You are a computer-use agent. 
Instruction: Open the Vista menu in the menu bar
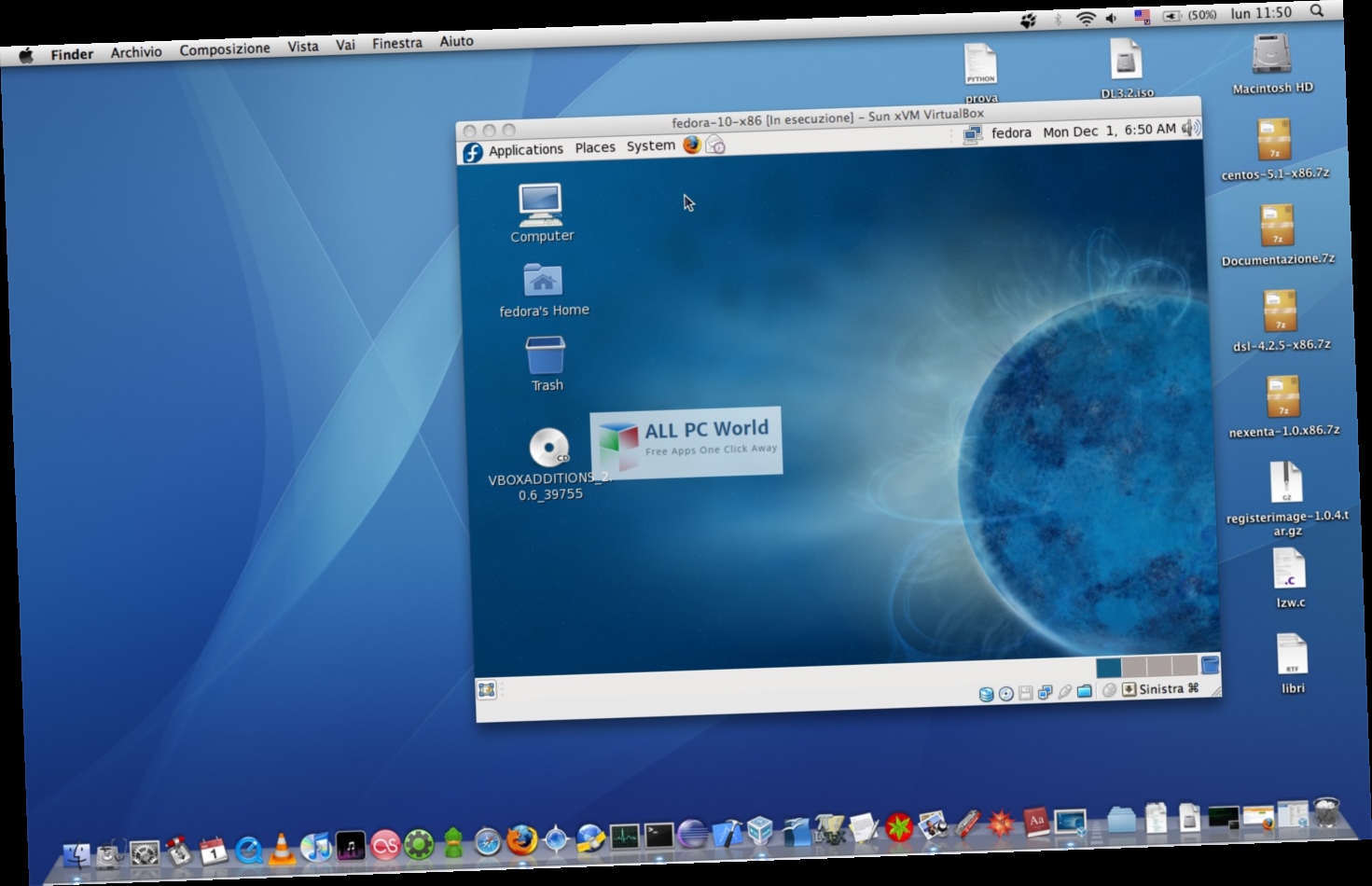click(x=302, y=46)
